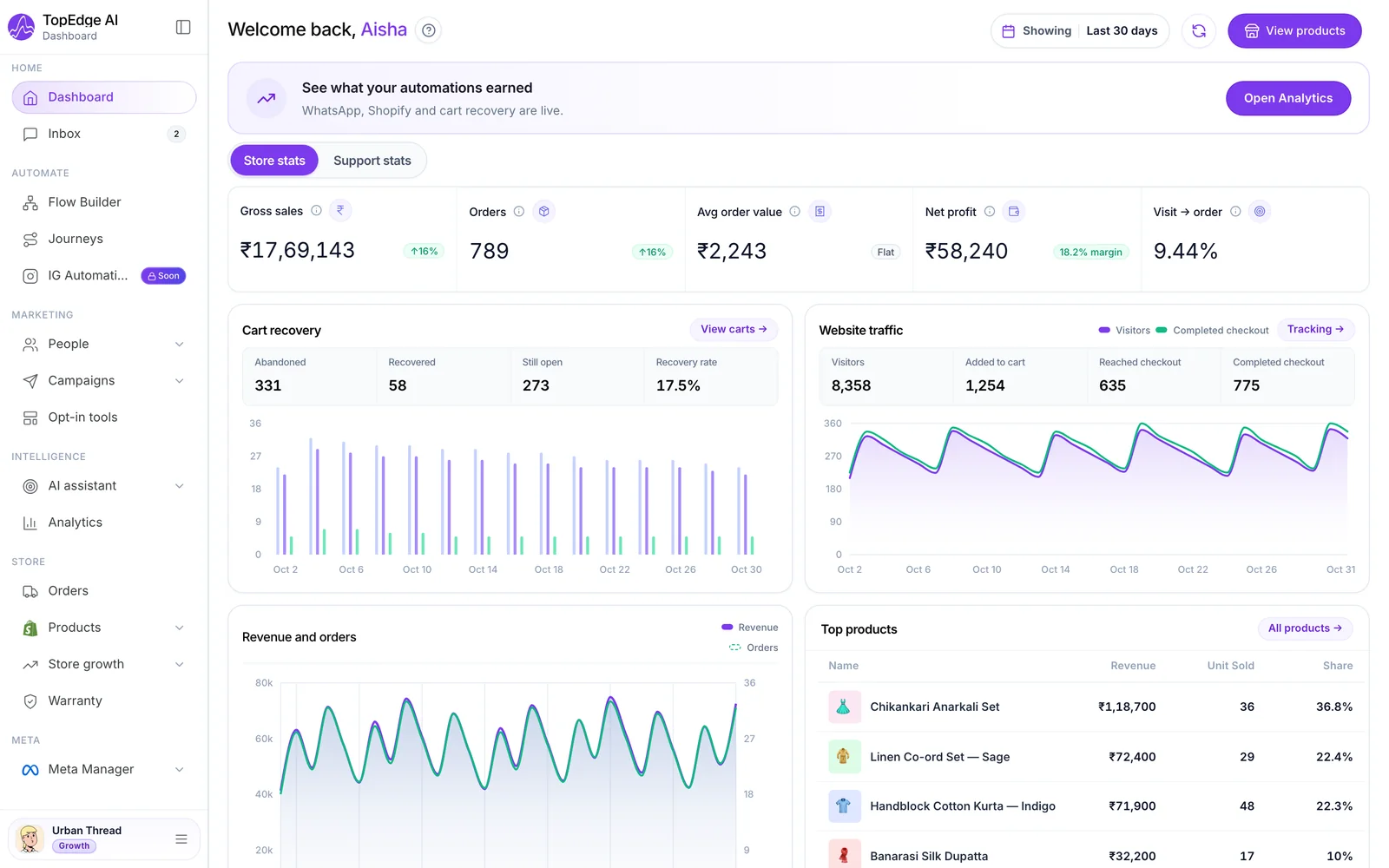Open help question mark icon next to Aisha
Screen dimensions: 1389x868
pos(428,30)
